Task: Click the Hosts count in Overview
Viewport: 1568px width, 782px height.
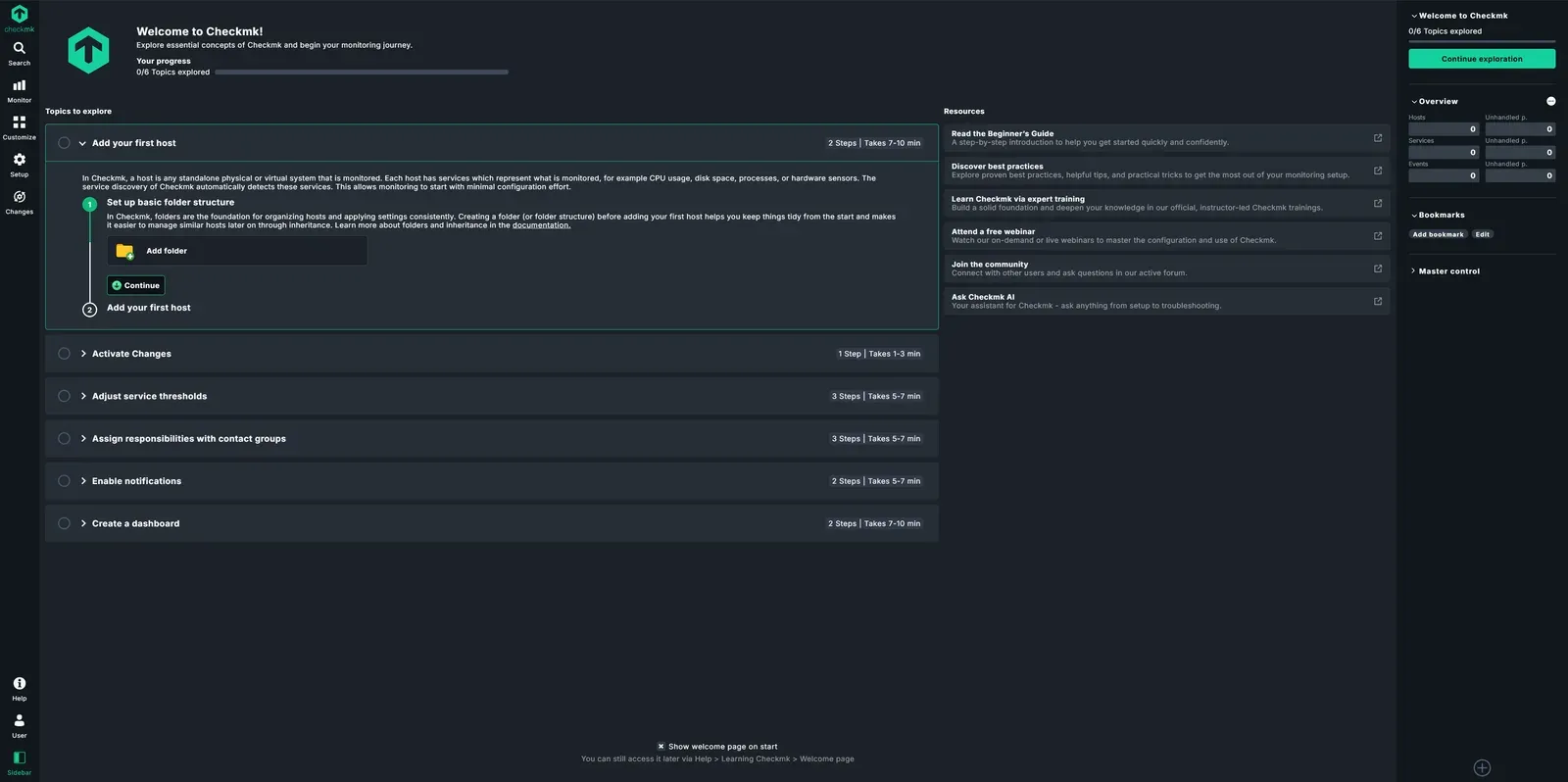Action: coord(1444,129)
